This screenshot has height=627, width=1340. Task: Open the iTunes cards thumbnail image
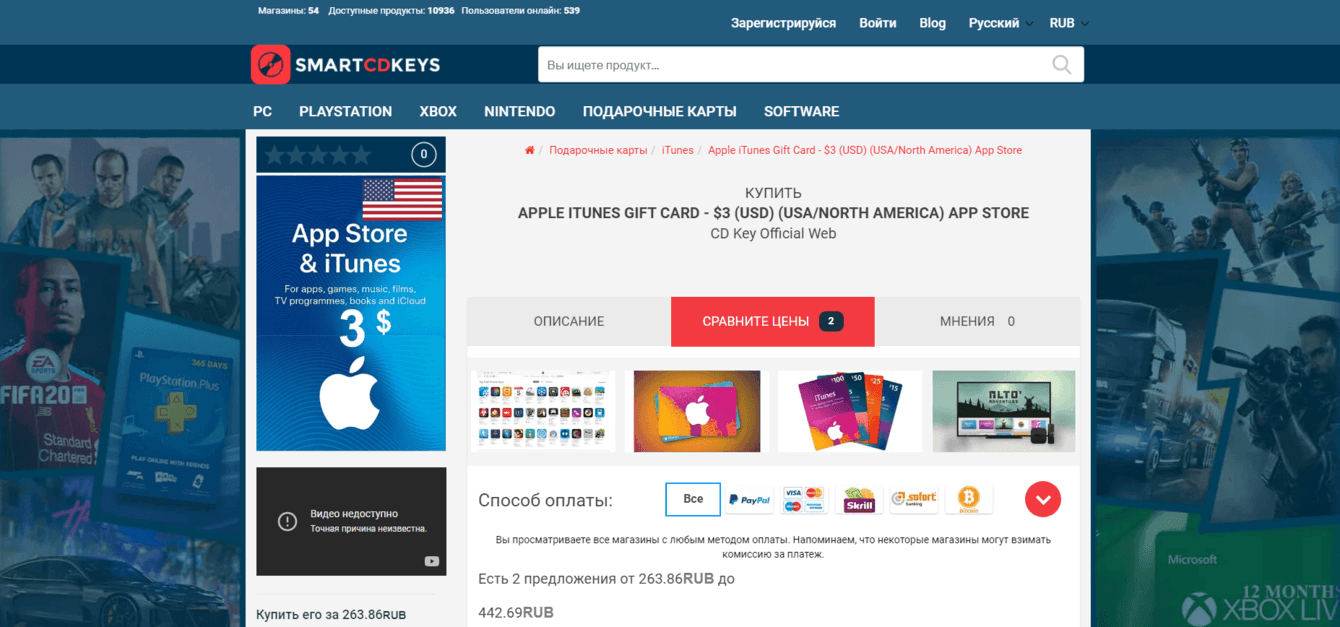pos(850,411)
